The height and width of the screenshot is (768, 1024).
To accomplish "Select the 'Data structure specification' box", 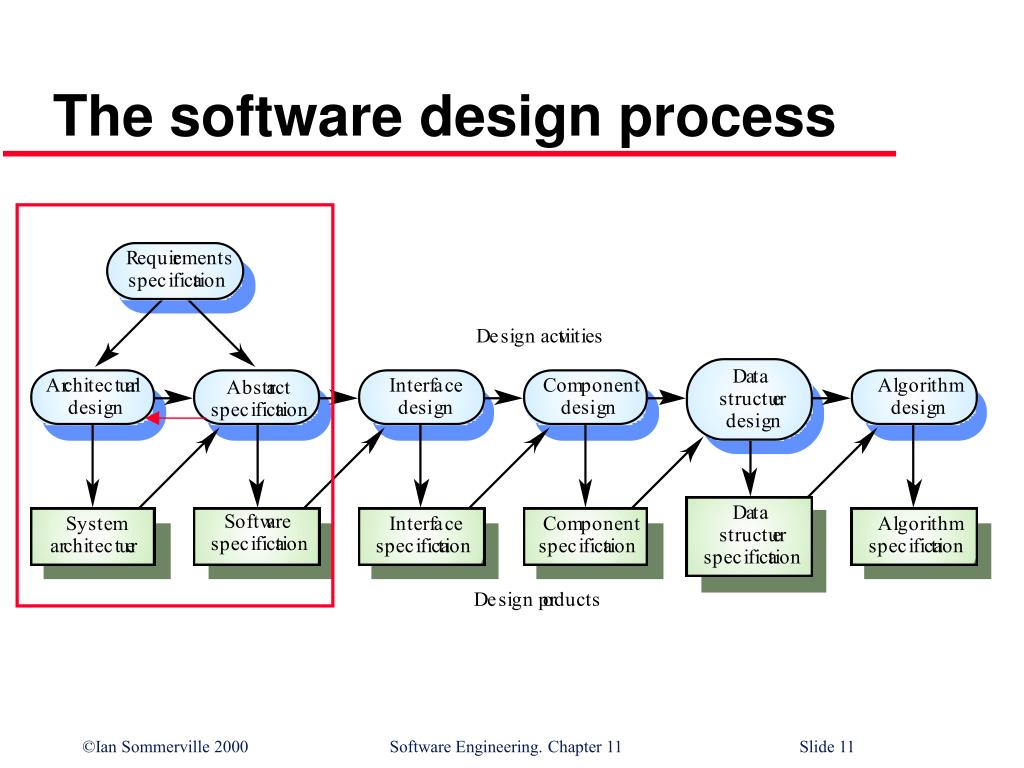I will pyautogui.click(x=749, y=536).
